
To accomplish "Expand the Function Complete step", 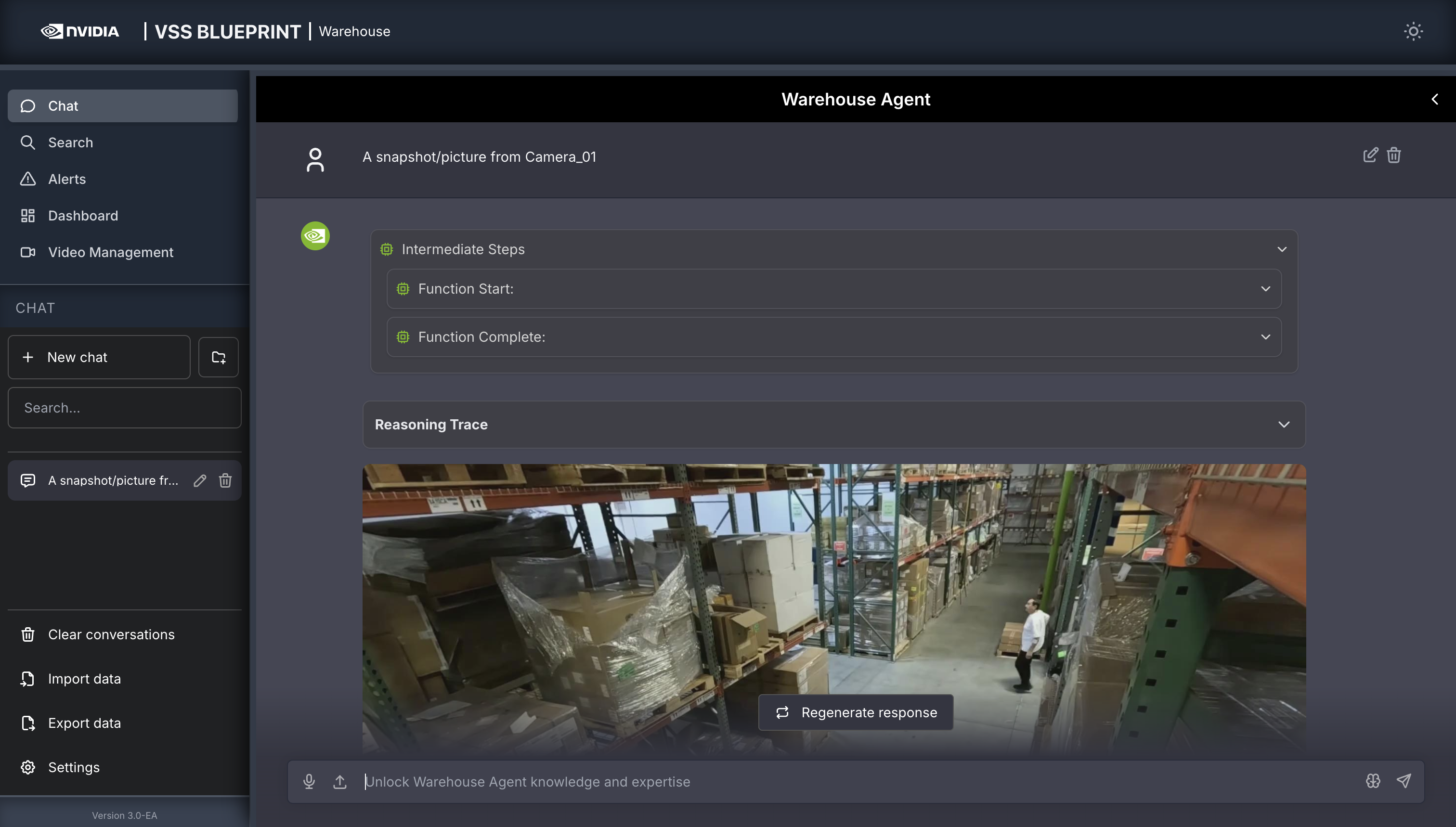I will click(1265, 337).
